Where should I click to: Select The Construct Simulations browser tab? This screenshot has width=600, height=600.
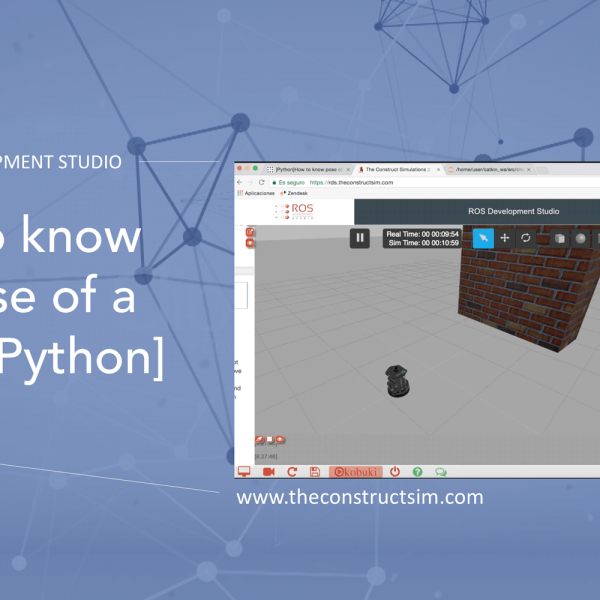pos(394,170)
